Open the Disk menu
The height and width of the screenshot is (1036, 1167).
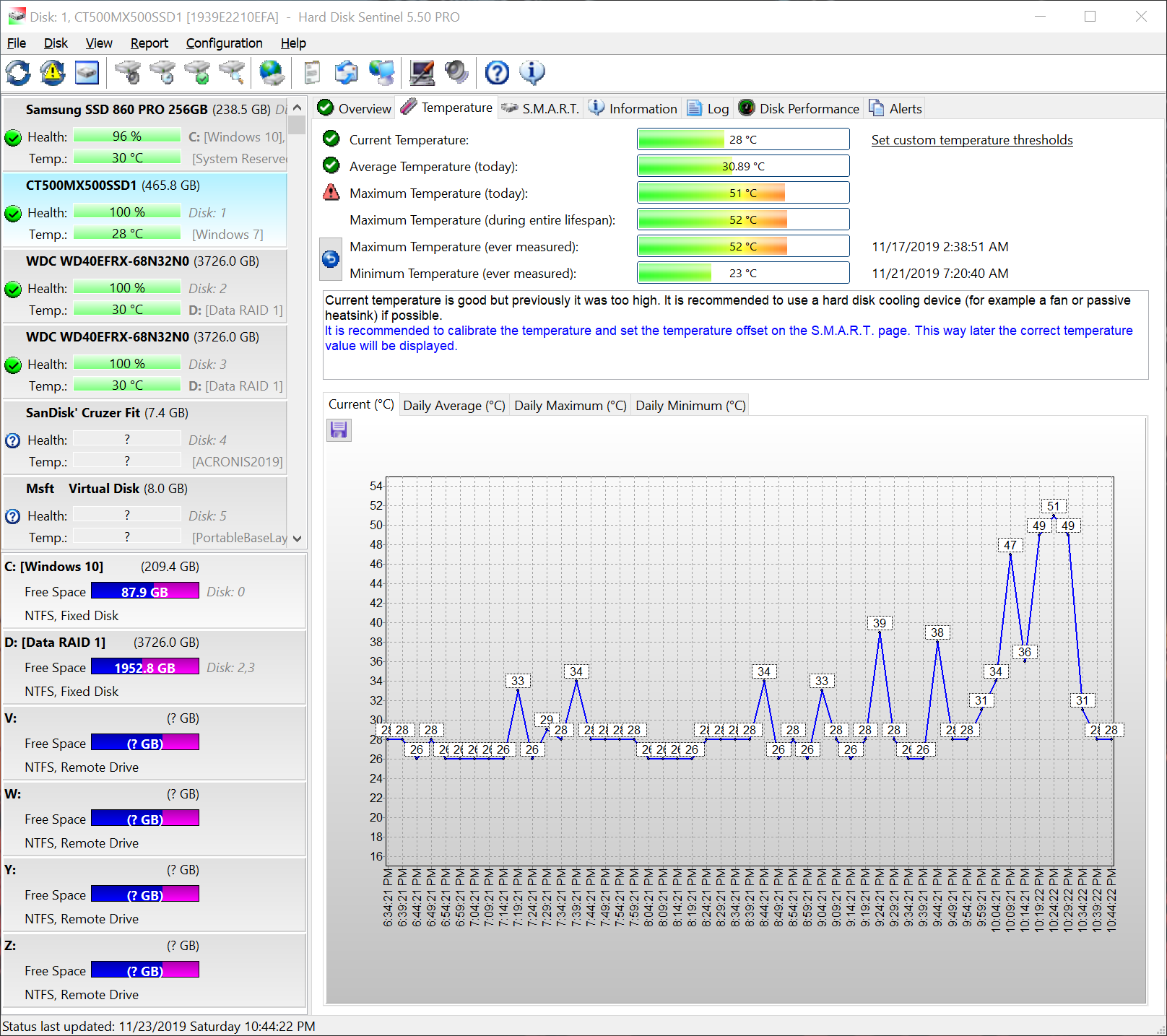coord(56,43)
